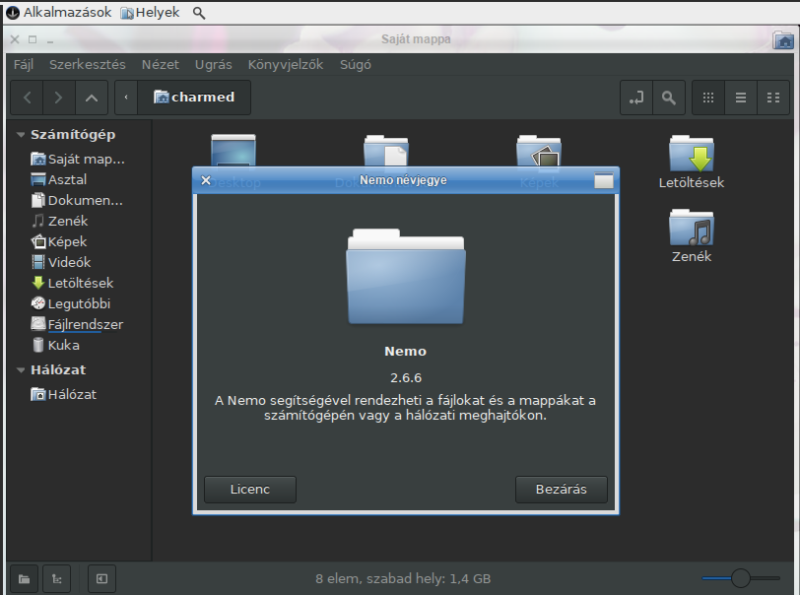Viewport: 800px width, 595px height.
Task: Switch to compact view
Action: pos(773,97)
